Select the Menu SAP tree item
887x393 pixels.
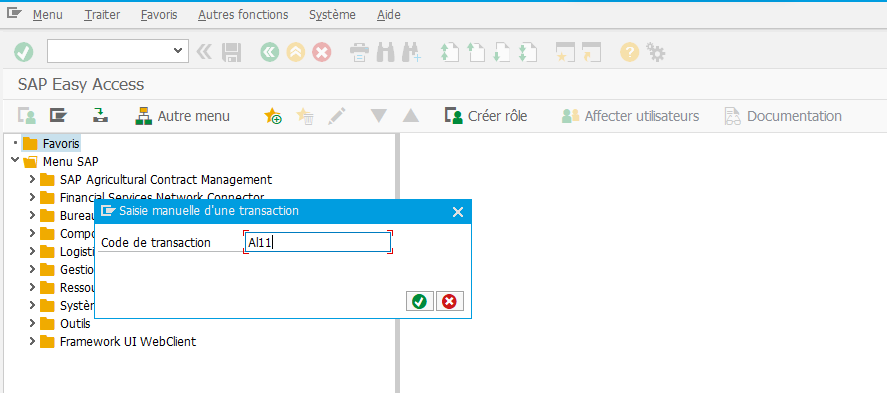pyautogui.click(x=71, y=162)
